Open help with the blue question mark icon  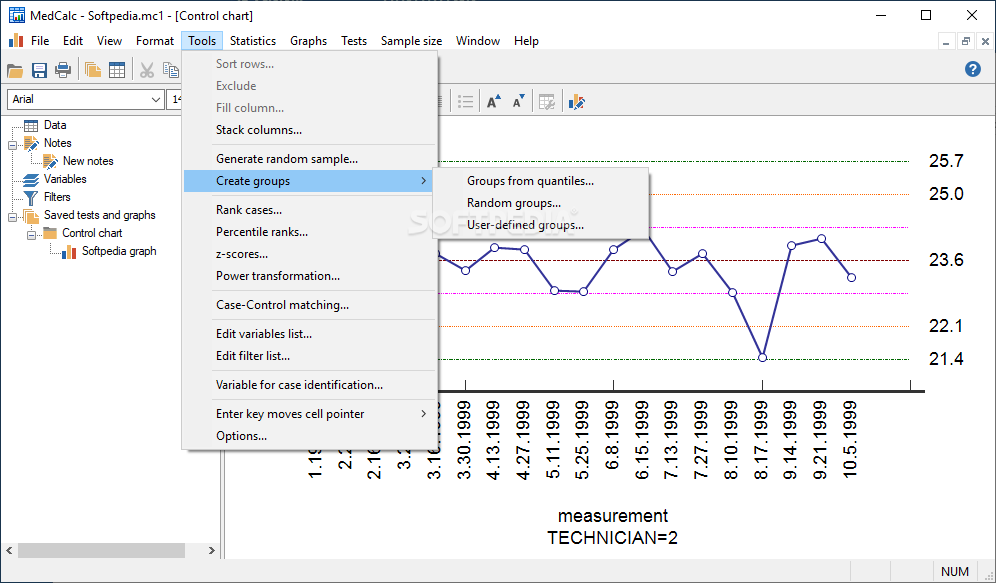(x=972, y=69)
